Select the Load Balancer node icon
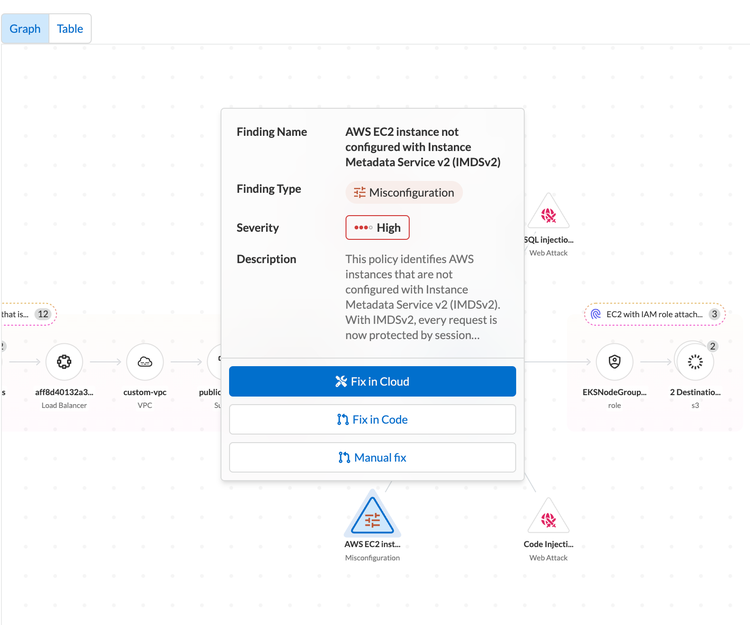This screenshot has height=625, width=750. [64, 362]
